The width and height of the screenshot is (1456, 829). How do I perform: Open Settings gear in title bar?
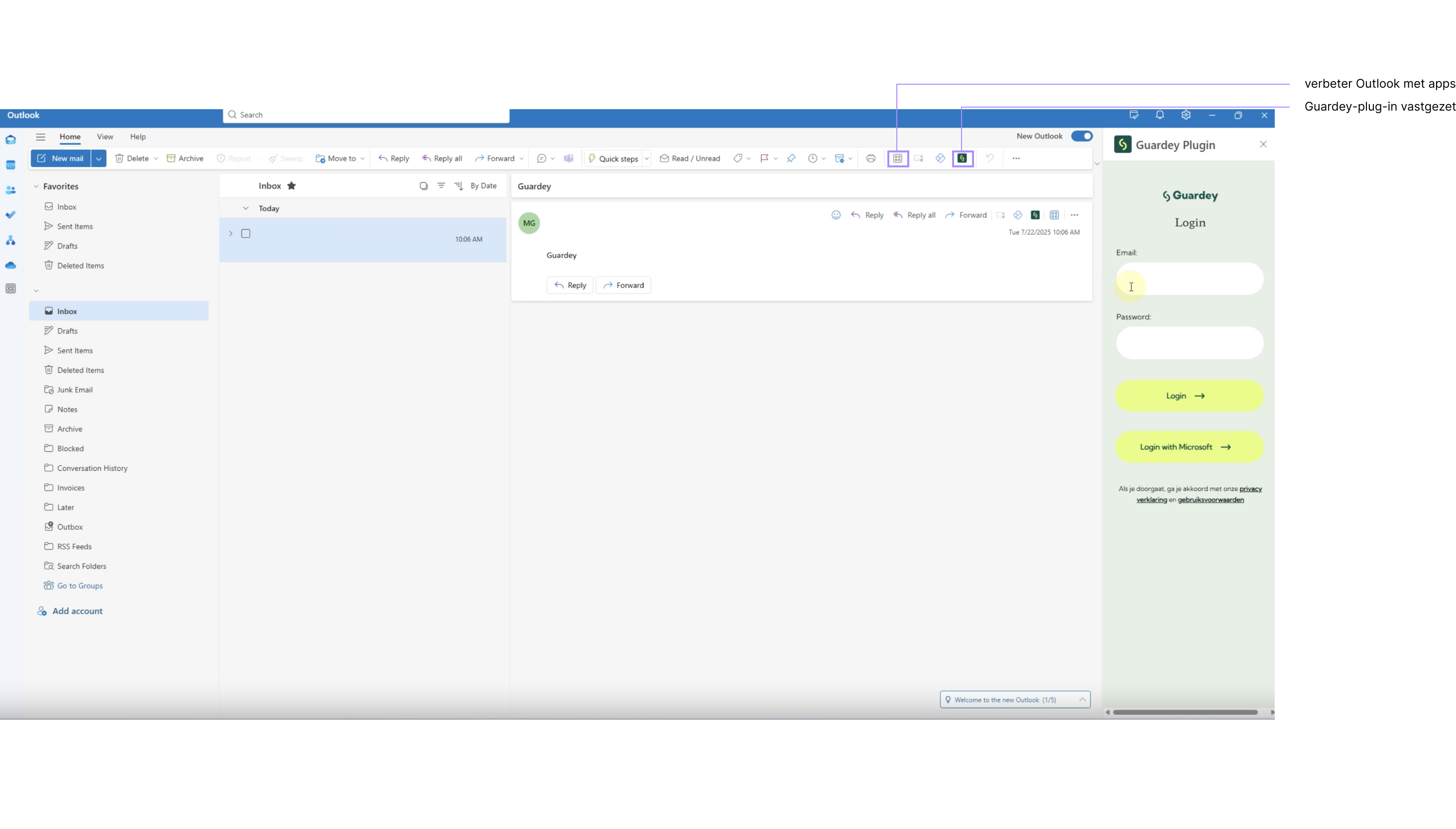coord(1186,115)
